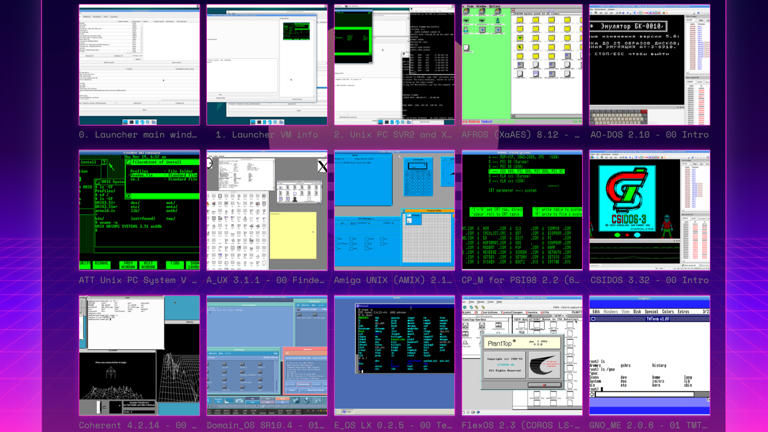Click caption 'AFROS (XaAES) 8.12 - …'
This screenshot has width=768, height=432.
click(521, 134)
